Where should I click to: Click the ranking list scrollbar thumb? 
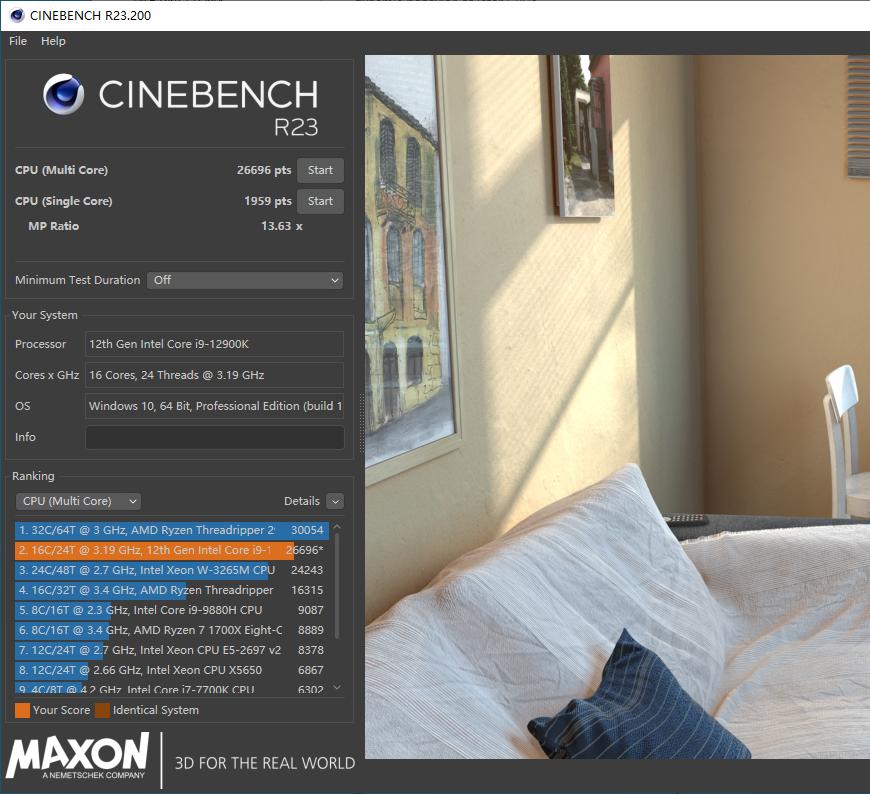(x=337, y=585)
